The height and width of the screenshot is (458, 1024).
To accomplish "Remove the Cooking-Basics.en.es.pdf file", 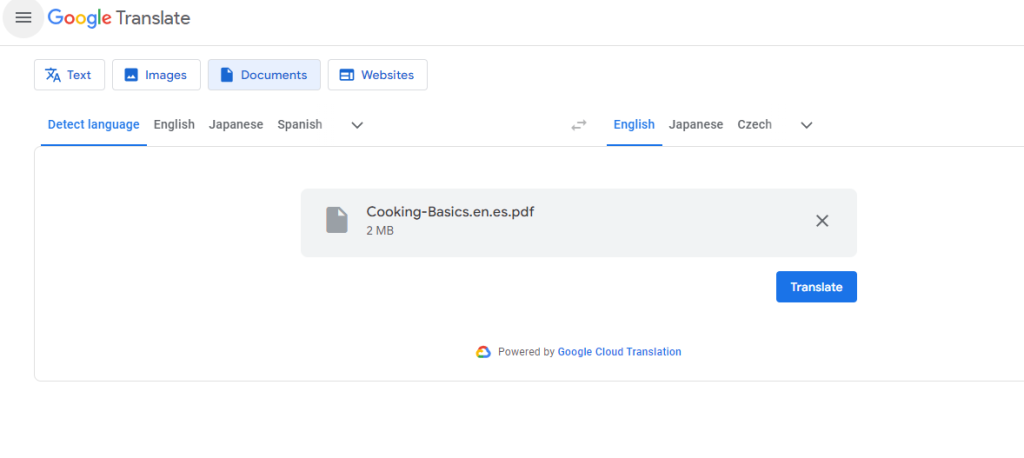I will point(822,221).
